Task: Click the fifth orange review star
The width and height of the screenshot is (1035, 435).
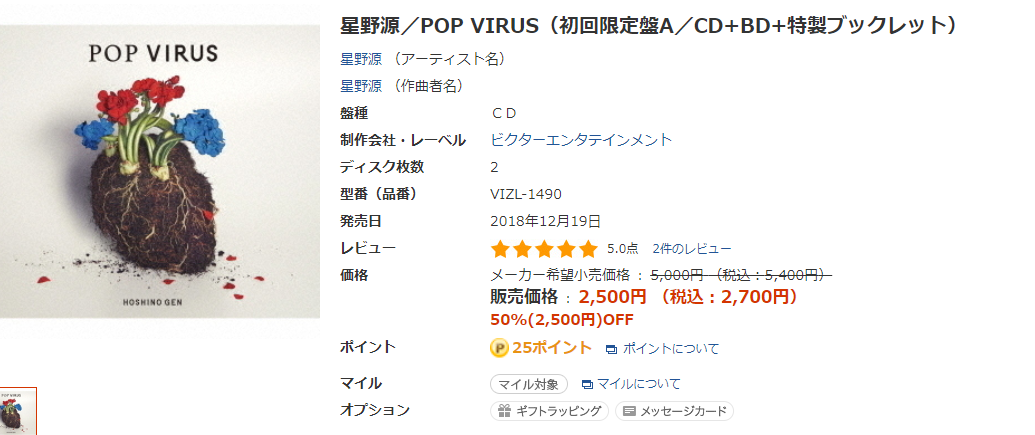Action: [x=588, y=249]
